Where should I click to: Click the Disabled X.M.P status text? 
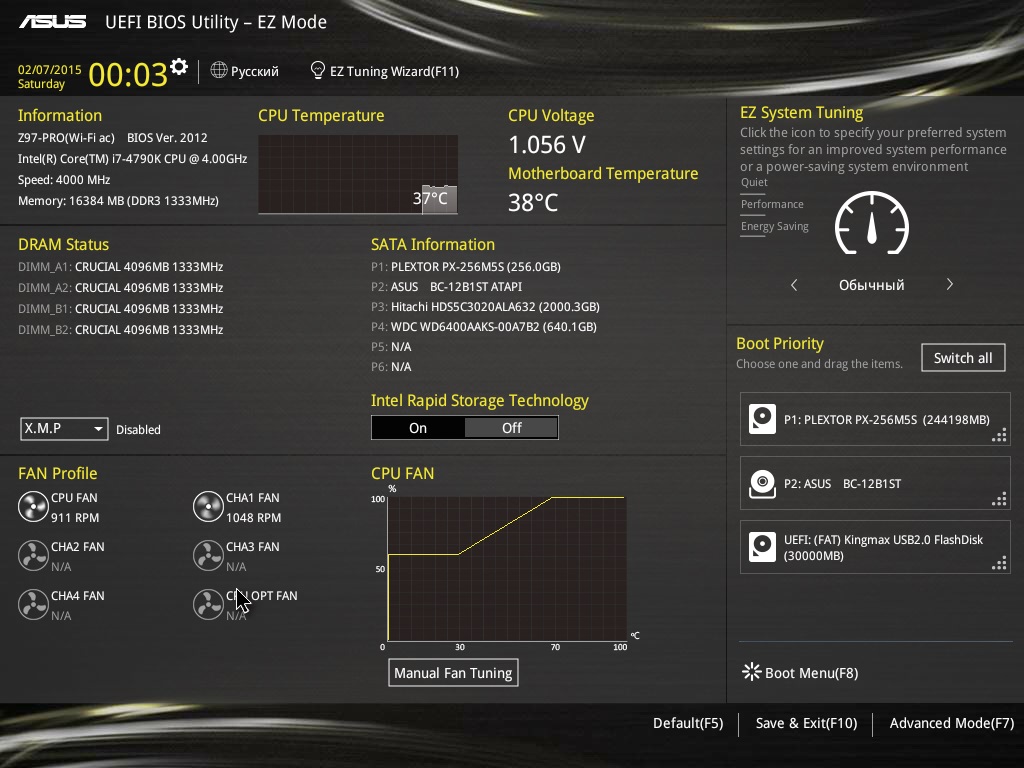138,430
